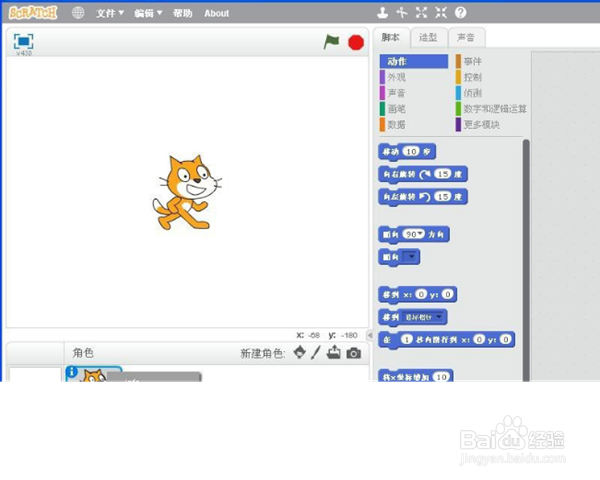This screenshot has width=600, height=480.
Task: Edit the 10 value in move block
Action: [411, 152]
